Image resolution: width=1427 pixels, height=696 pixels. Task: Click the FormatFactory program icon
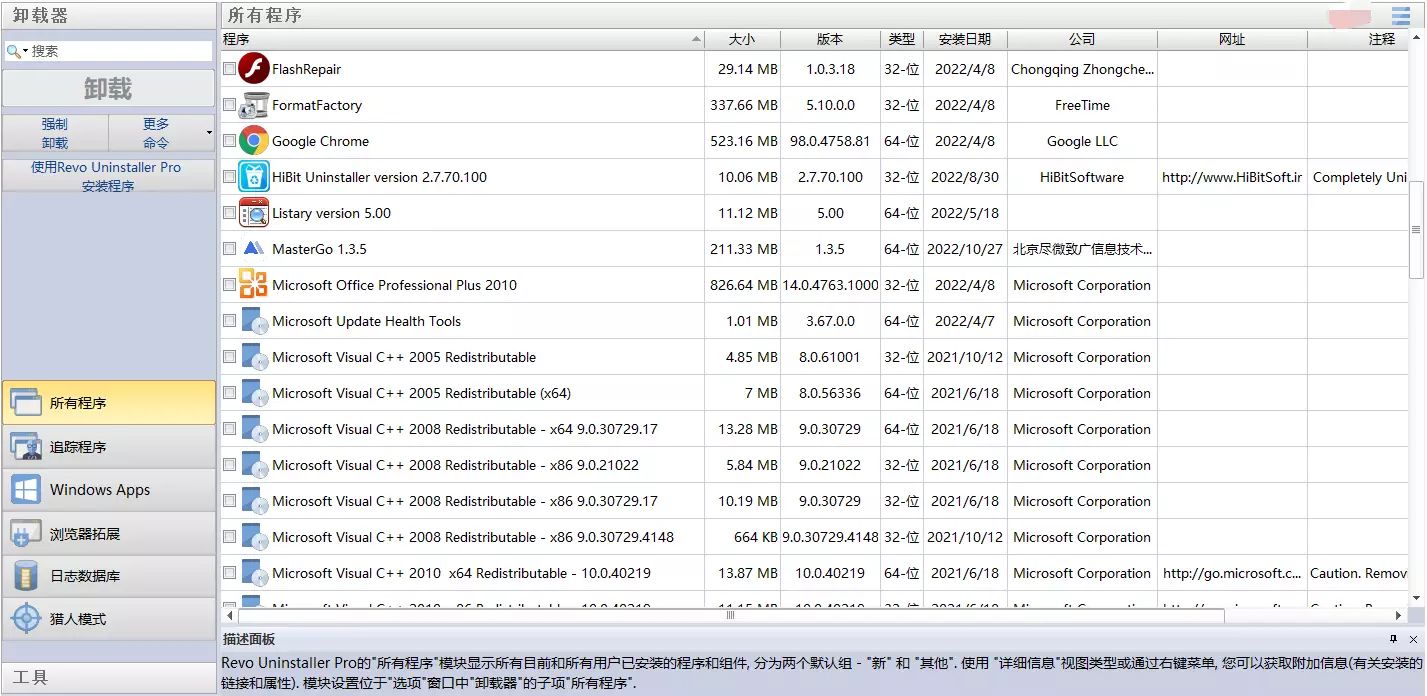point(254,105)
